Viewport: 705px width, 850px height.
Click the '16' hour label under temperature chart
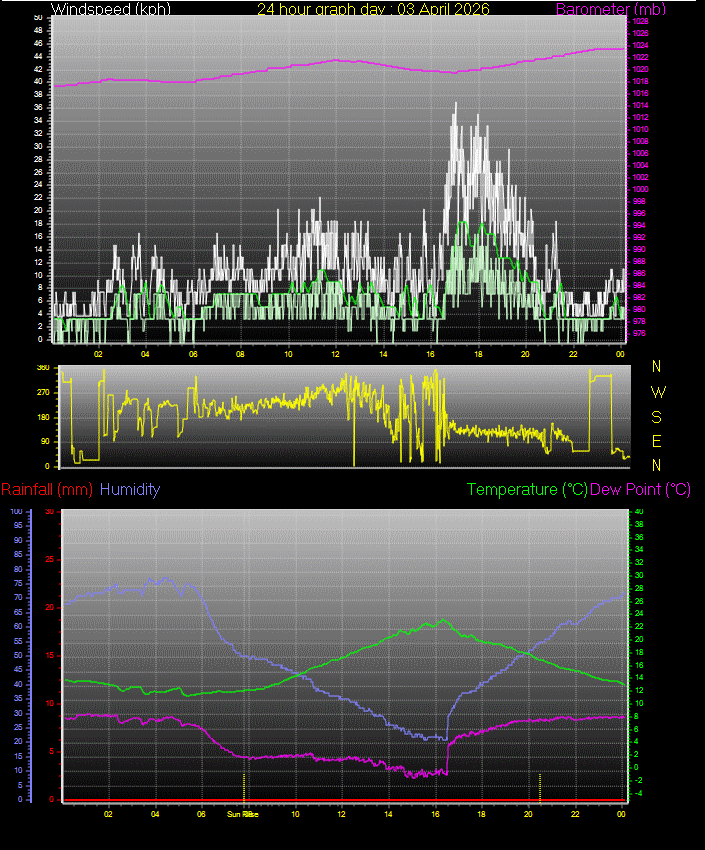click(x=435, y=814)
